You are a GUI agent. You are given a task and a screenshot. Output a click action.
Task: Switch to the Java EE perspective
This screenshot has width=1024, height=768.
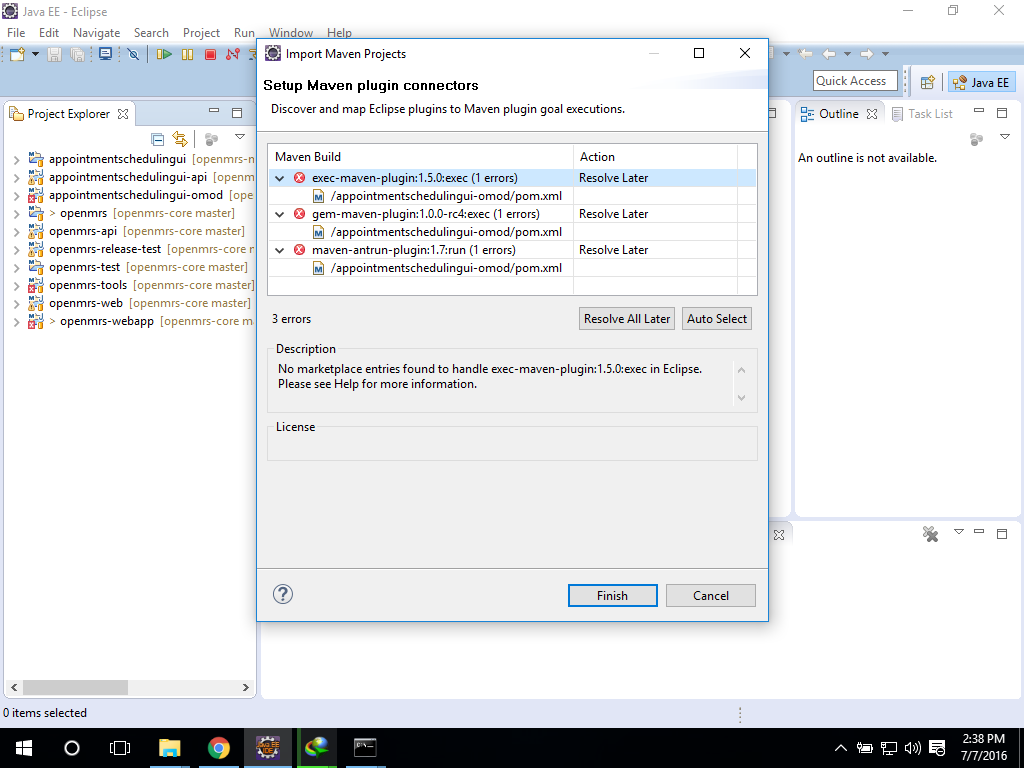pyautogui.click(x=982, y=82)
